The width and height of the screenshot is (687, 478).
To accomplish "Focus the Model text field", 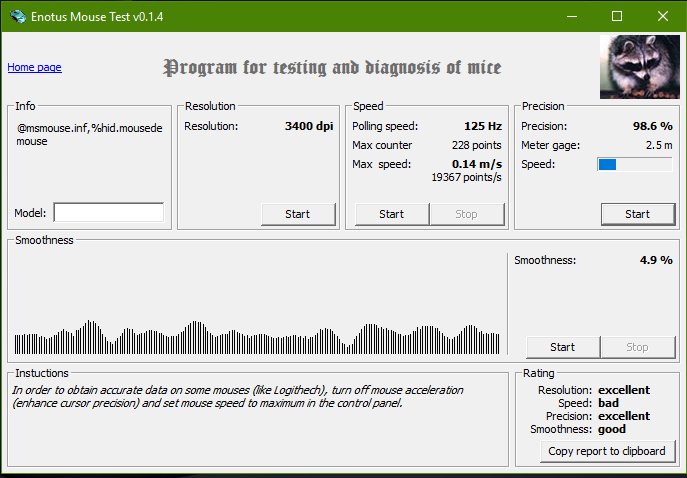I will point(108,212).
